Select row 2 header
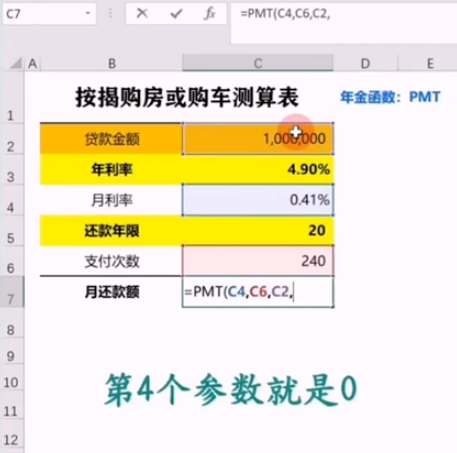This screenshot has width=457, height=453. [x=11, y=139]
